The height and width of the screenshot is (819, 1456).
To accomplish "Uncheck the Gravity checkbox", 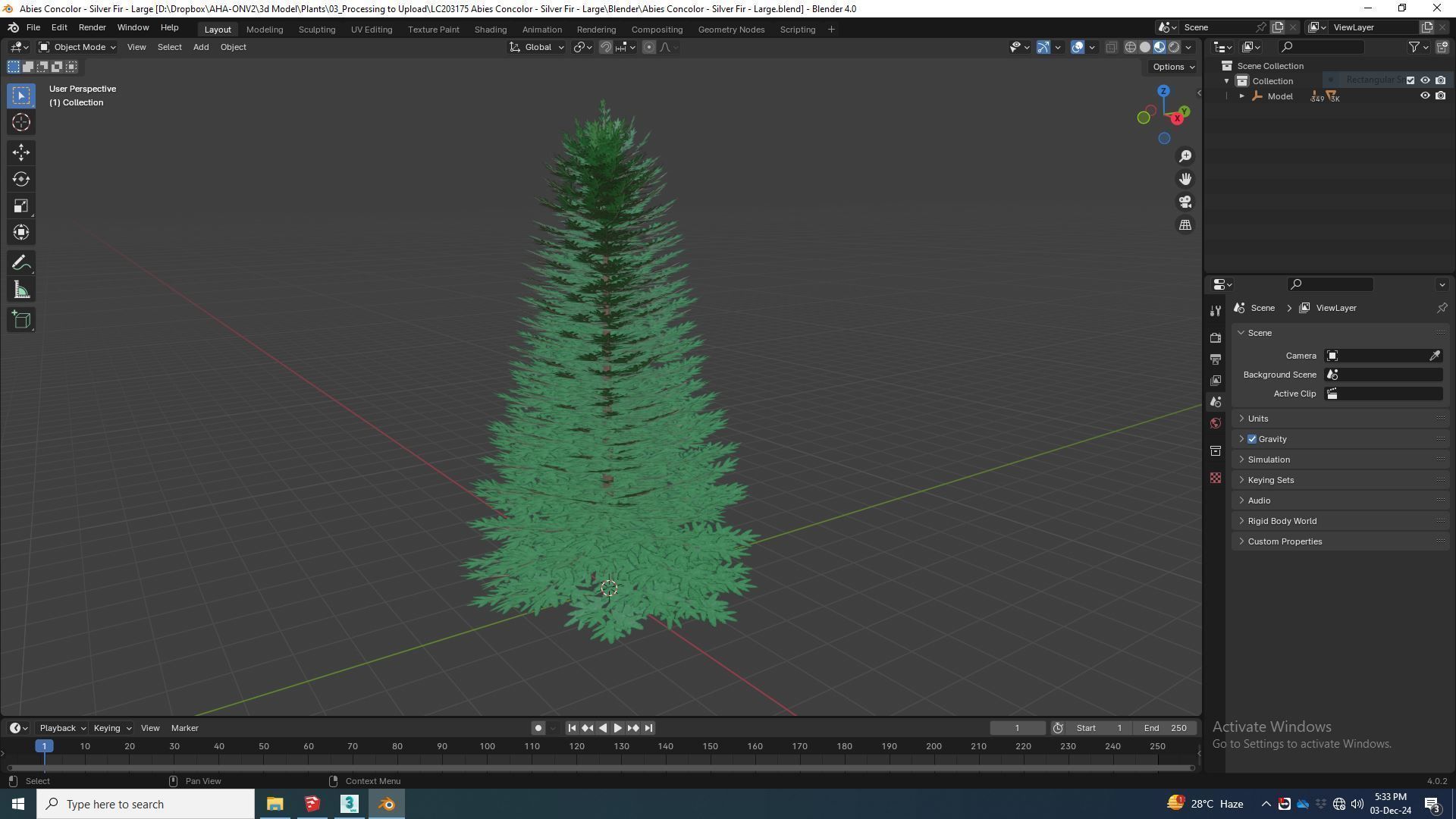I will pos(1252,439).
